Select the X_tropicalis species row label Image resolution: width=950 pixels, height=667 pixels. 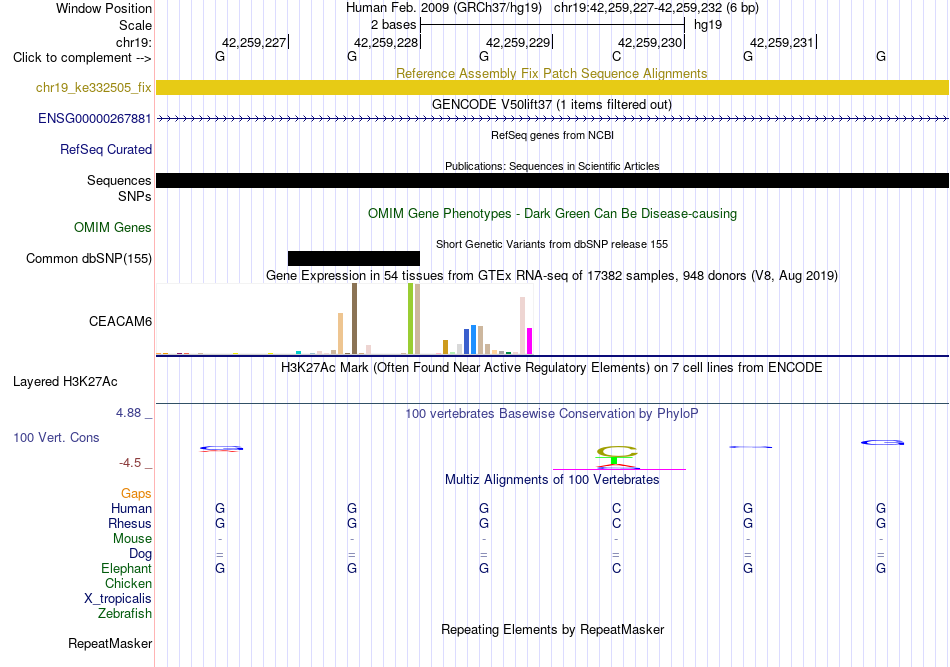point(118,599)
